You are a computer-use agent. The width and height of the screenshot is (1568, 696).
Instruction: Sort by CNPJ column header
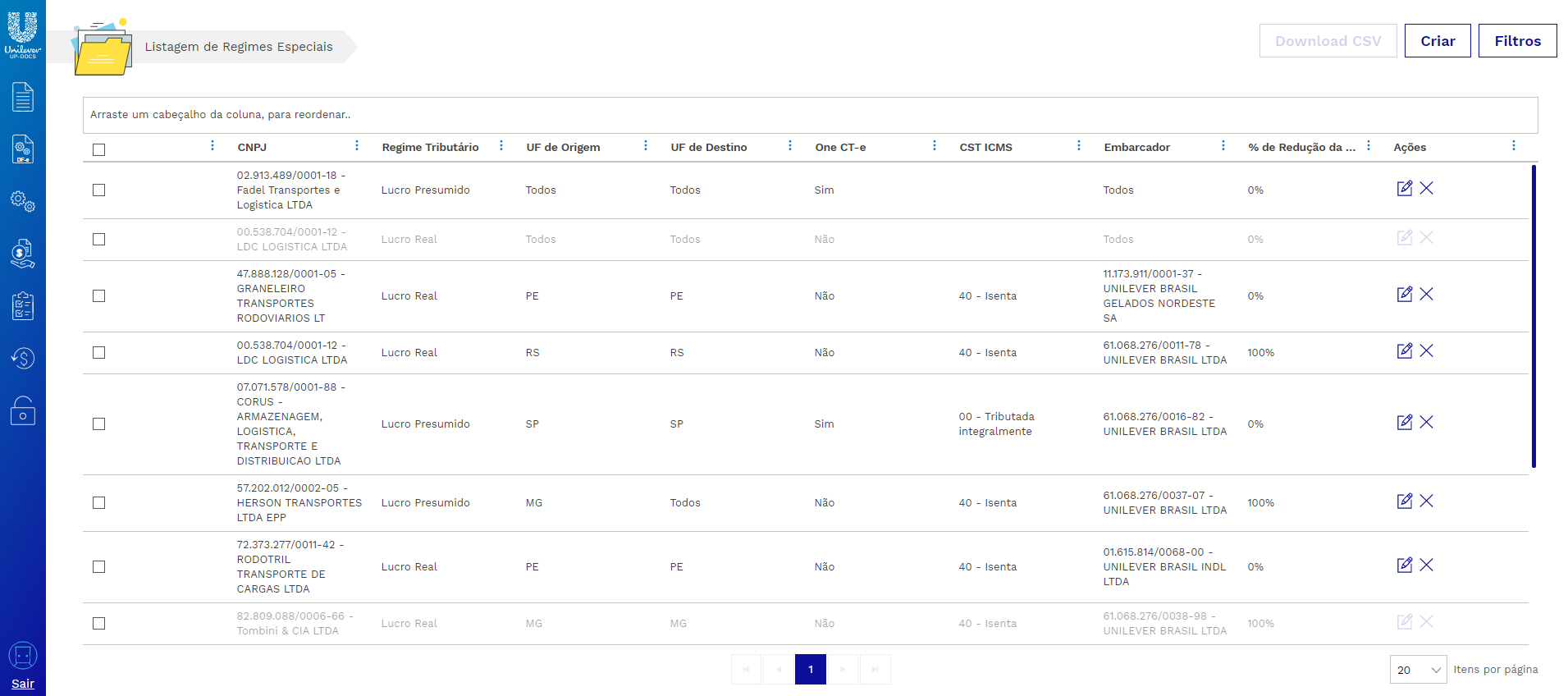(x=252, y=148)
